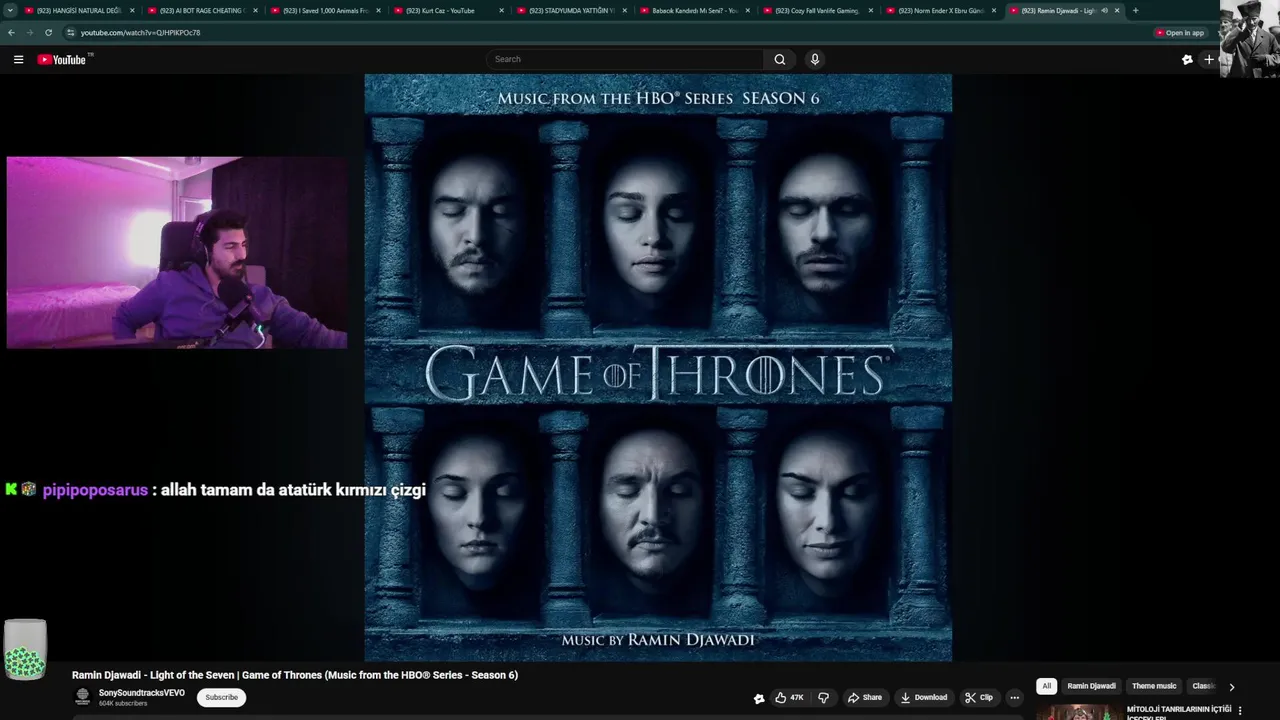Select the All filter chip

pyautogui.click(x=1046, y=686)
